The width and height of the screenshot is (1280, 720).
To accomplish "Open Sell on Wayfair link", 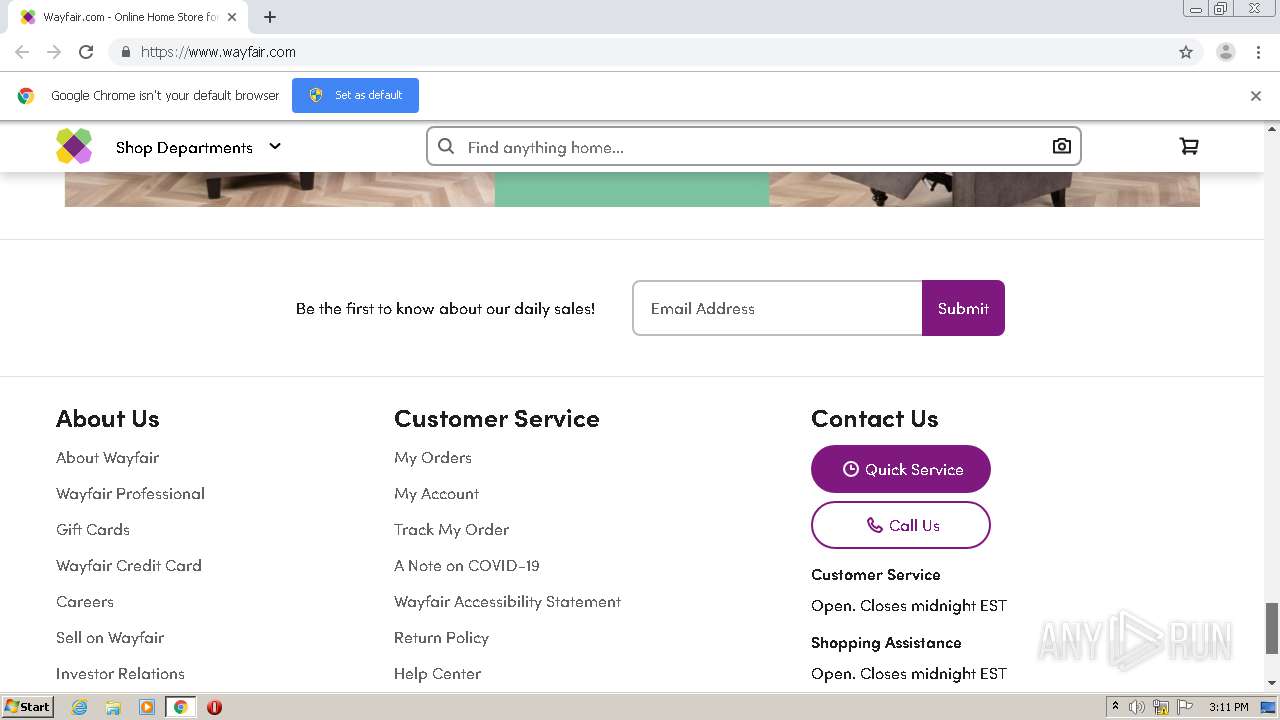I will tap(110, 638).
